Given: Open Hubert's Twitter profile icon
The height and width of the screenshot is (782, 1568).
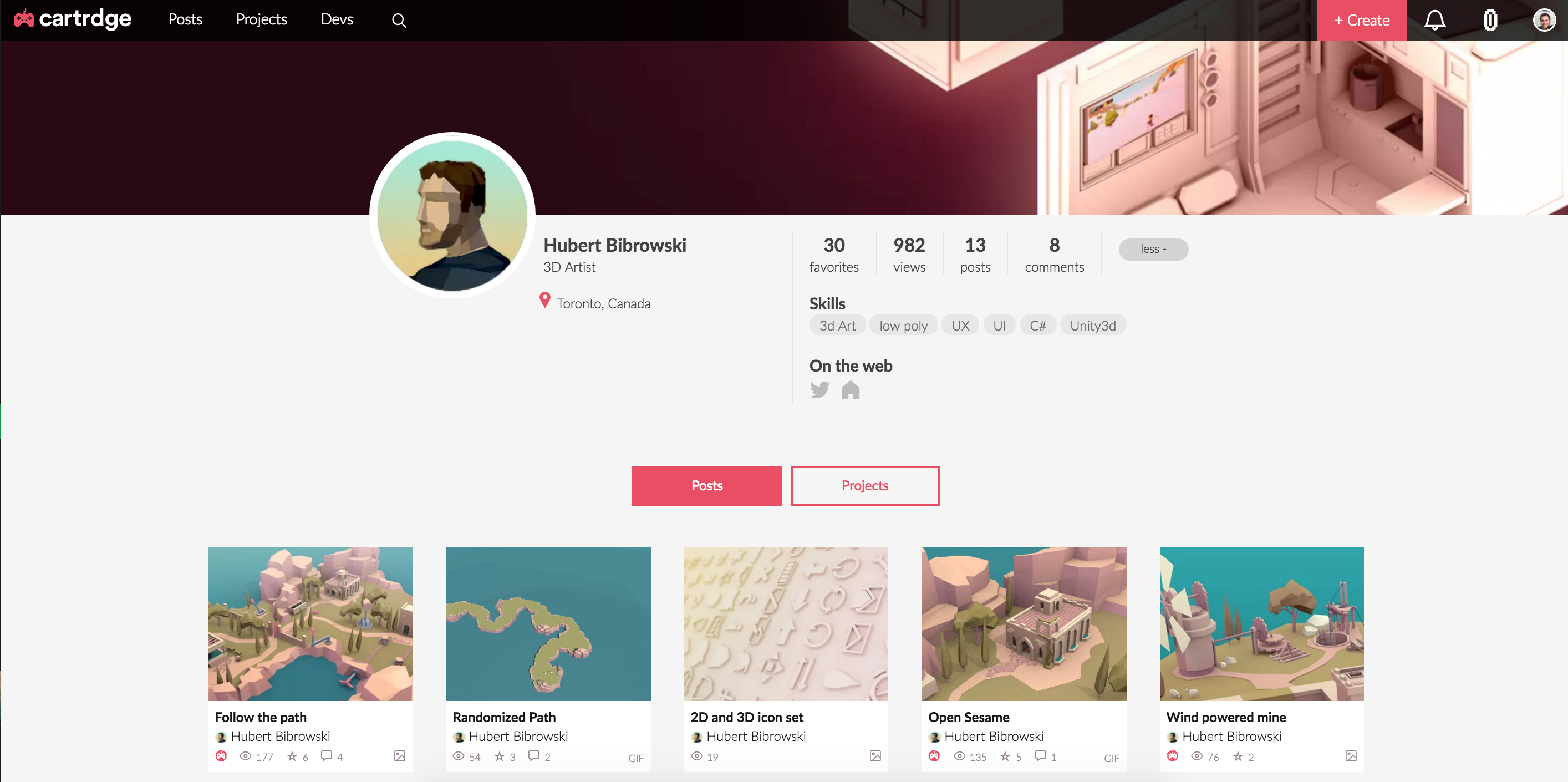Looking at the screenshot, I should click(819, 390).
